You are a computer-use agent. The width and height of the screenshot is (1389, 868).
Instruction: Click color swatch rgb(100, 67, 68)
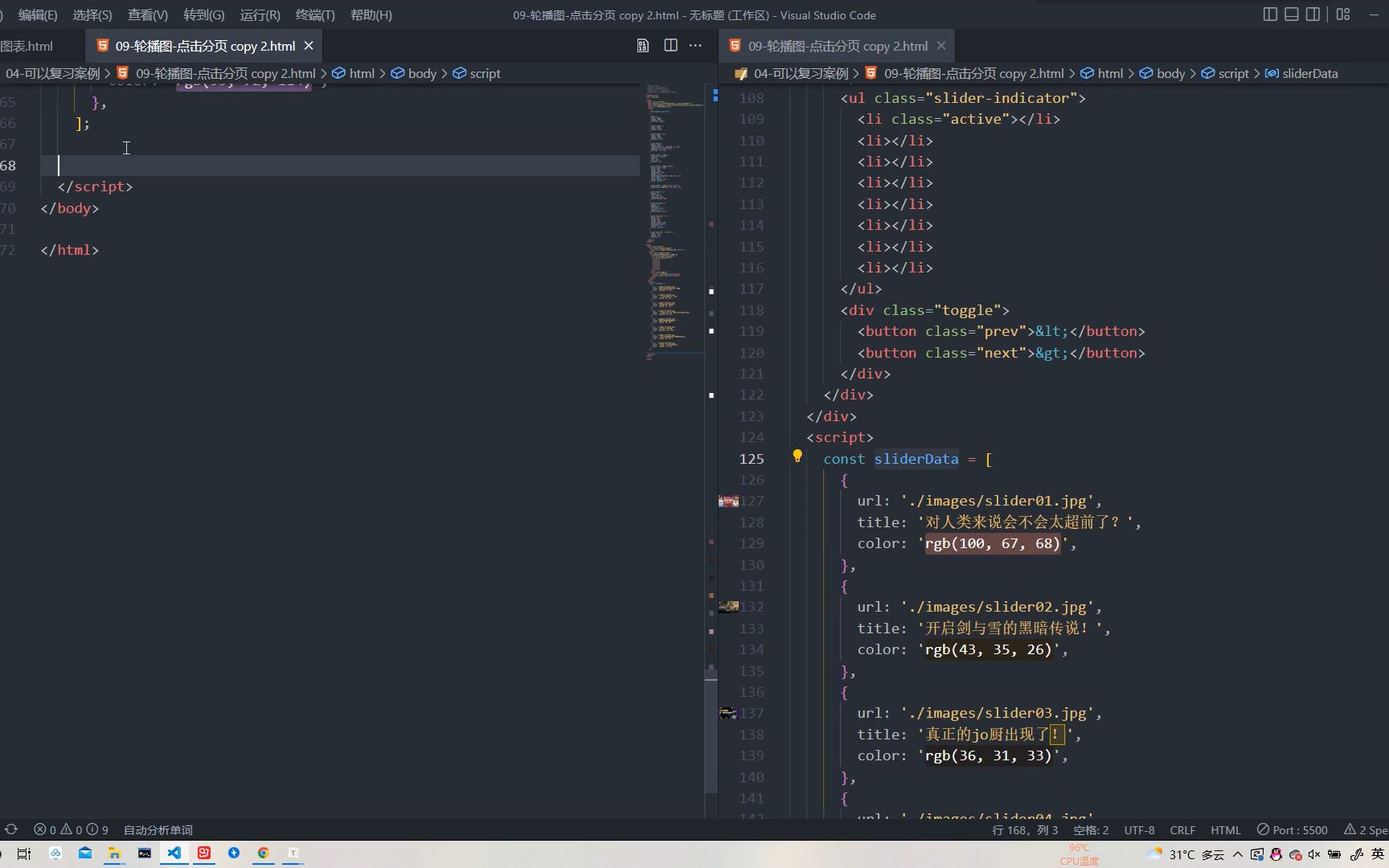click(993, 543)
